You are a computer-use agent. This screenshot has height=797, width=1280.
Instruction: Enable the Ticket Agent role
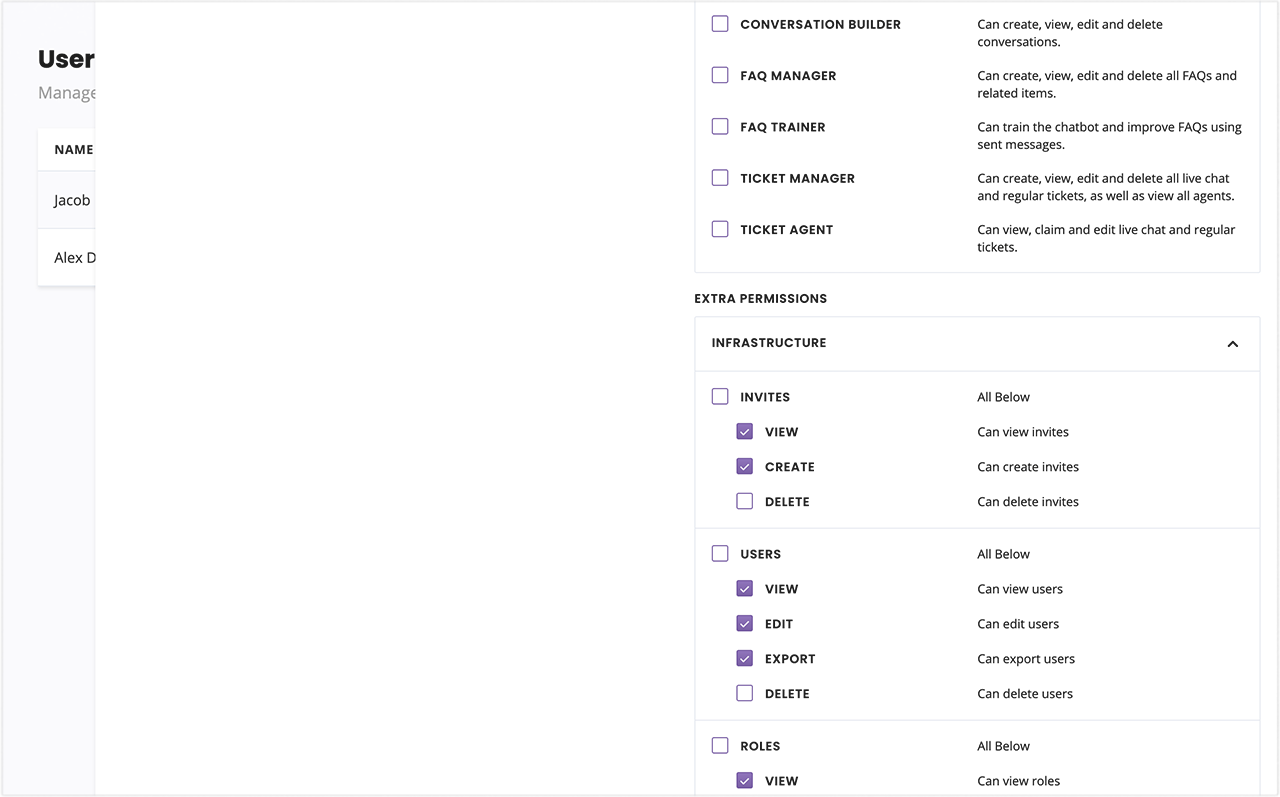[720, 229]
